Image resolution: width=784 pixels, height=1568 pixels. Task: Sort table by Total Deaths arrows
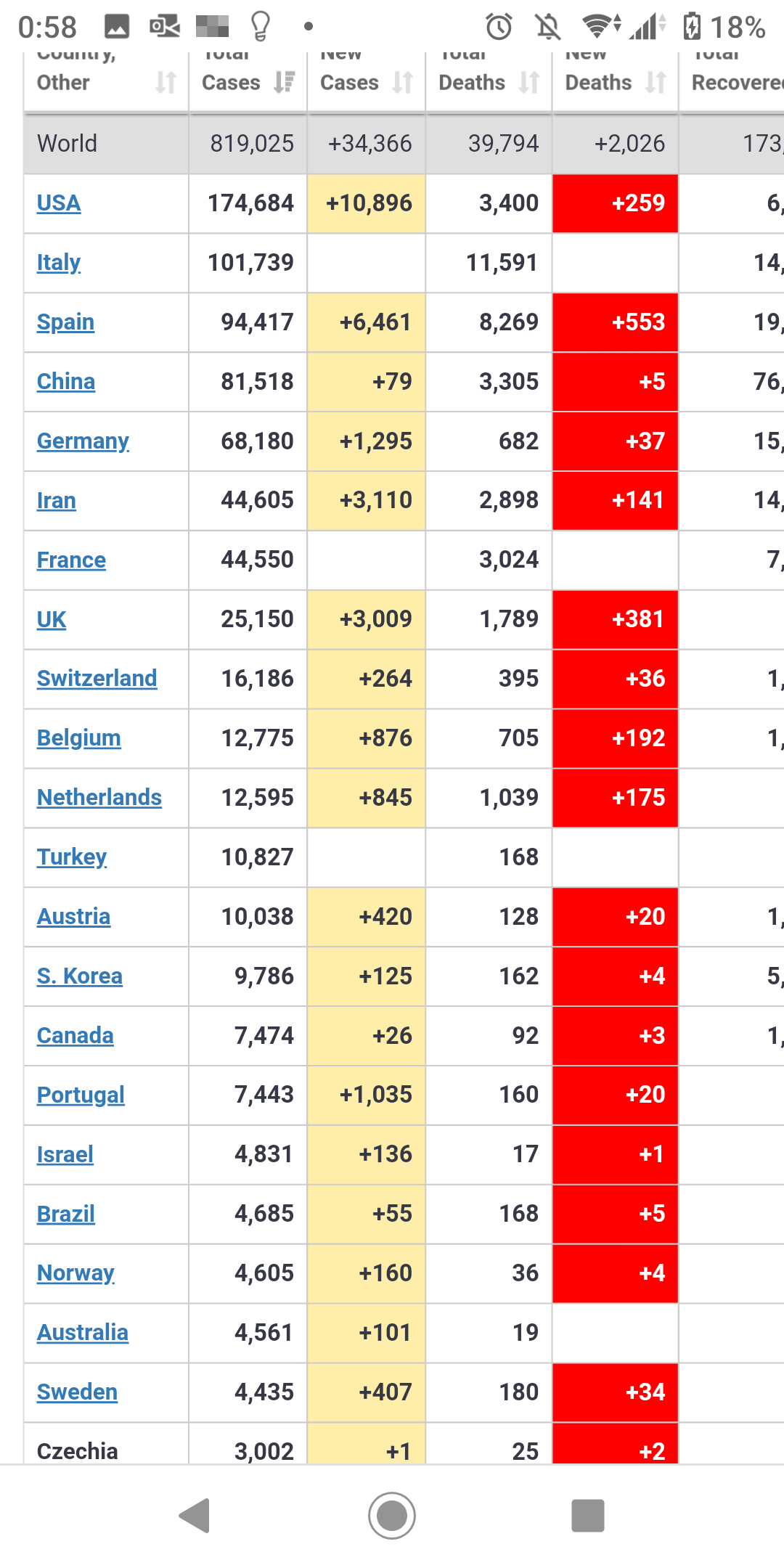[529, 82]
